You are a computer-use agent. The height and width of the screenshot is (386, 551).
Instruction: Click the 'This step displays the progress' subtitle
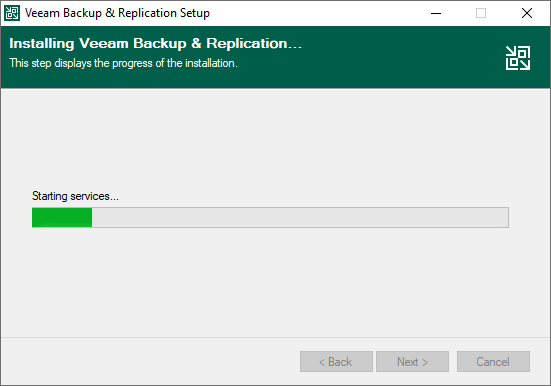coord(123,63)
